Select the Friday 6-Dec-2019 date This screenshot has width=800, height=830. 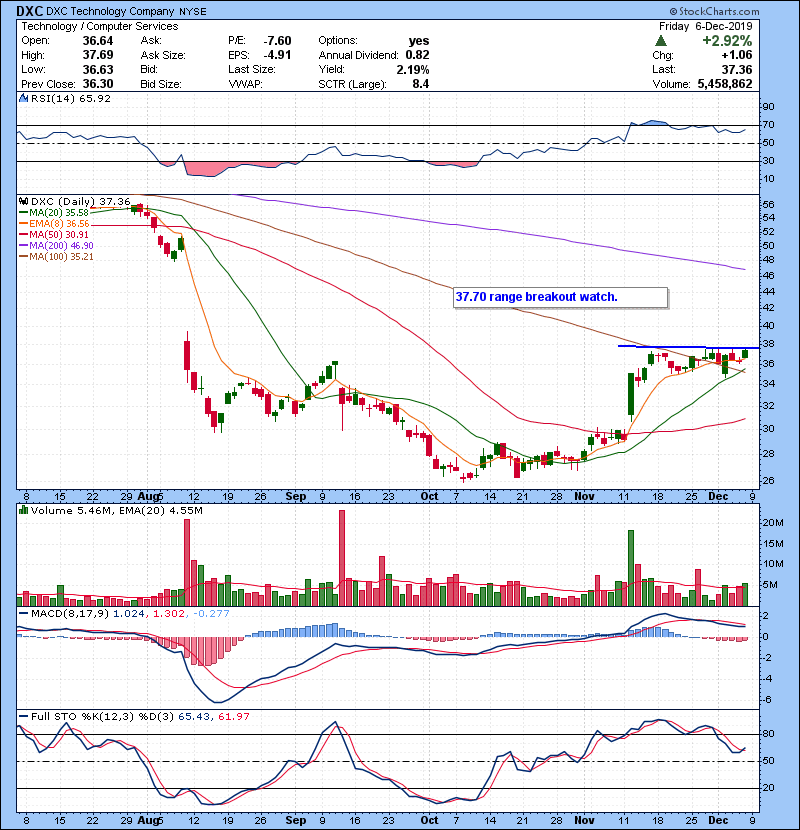tap(705, 26)
